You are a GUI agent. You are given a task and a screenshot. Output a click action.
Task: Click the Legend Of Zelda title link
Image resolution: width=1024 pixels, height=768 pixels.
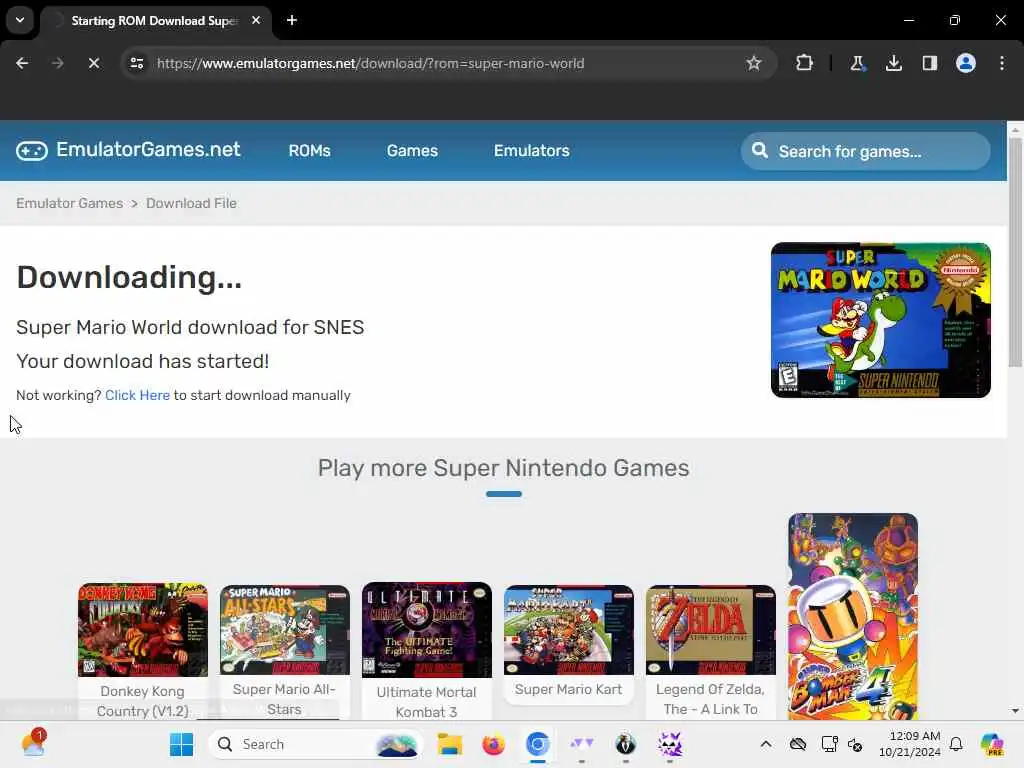711,699
